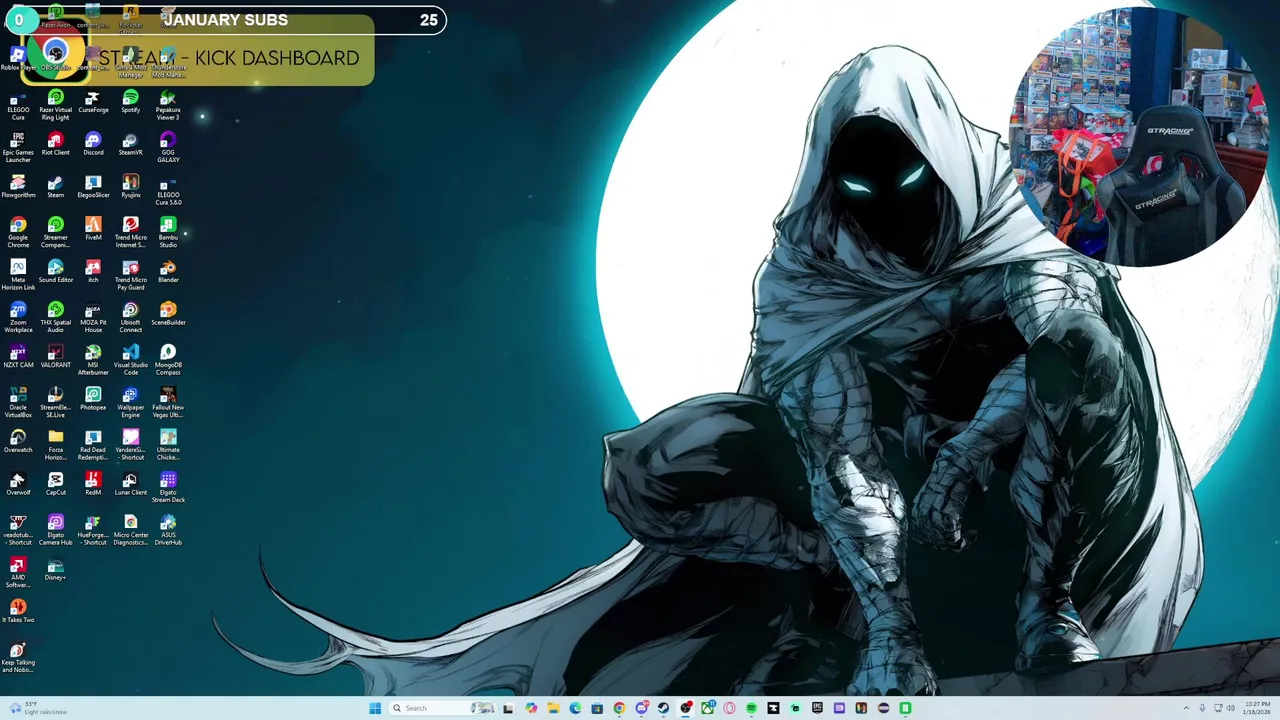Screen dimensions: 1280x720
Task: Select the SceneBuilder desktop icon
Action: pyautogui.click(x=168, y=314)
